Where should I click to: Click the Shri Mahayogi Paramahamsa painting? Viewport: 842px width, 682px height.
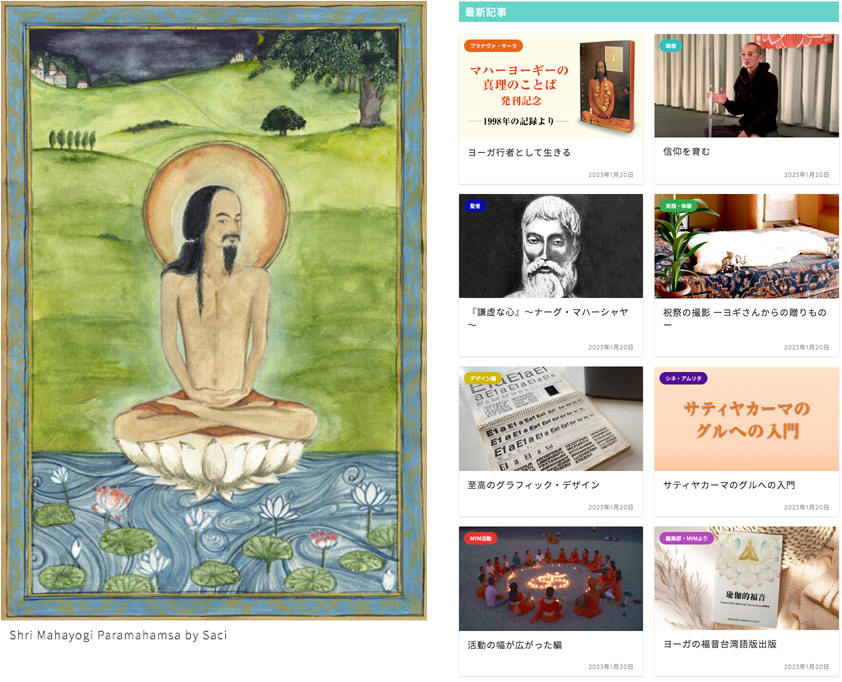[214, 310]
